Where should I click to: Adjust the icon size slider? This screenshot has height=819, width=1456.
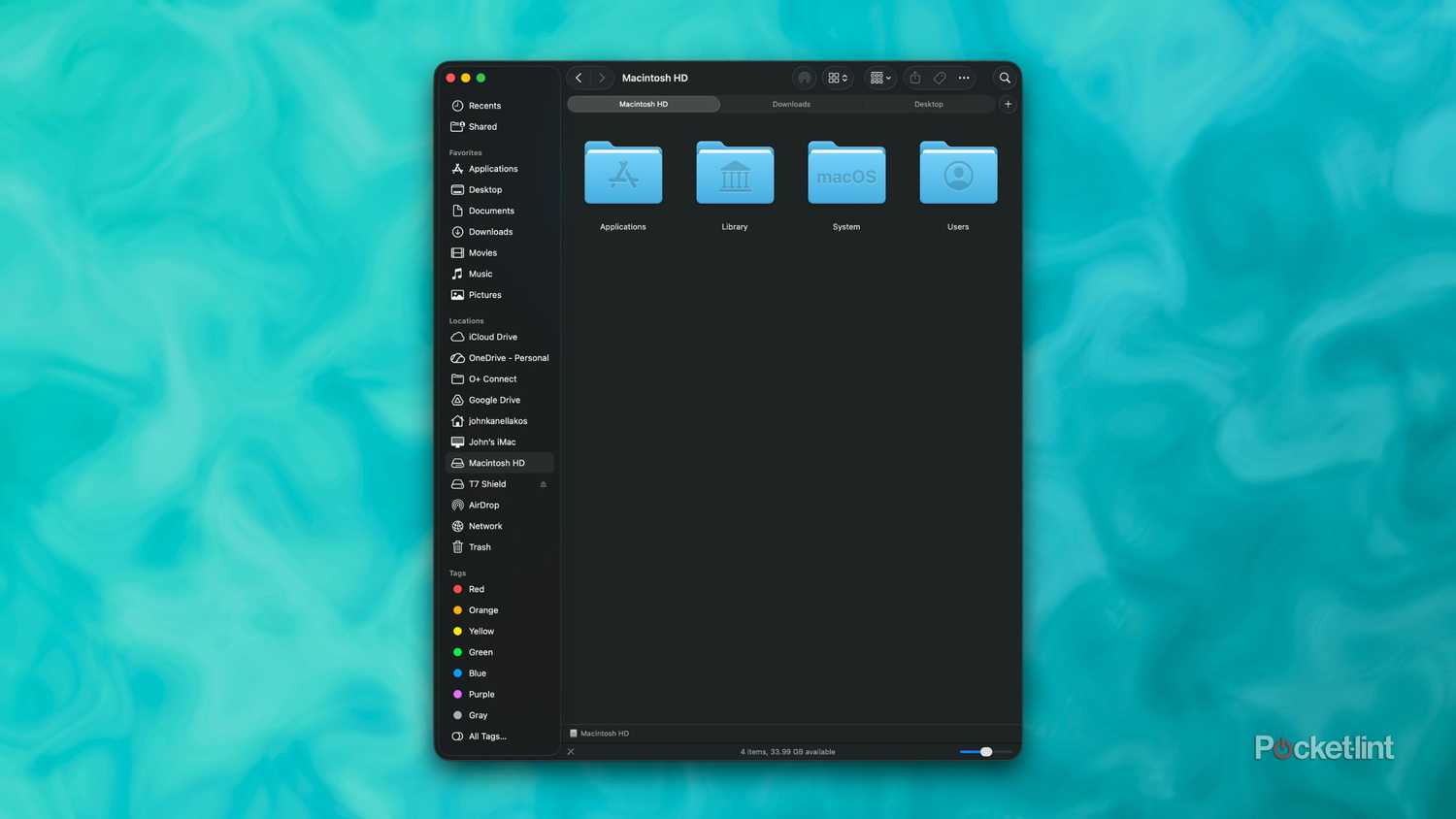click(985, 751)
